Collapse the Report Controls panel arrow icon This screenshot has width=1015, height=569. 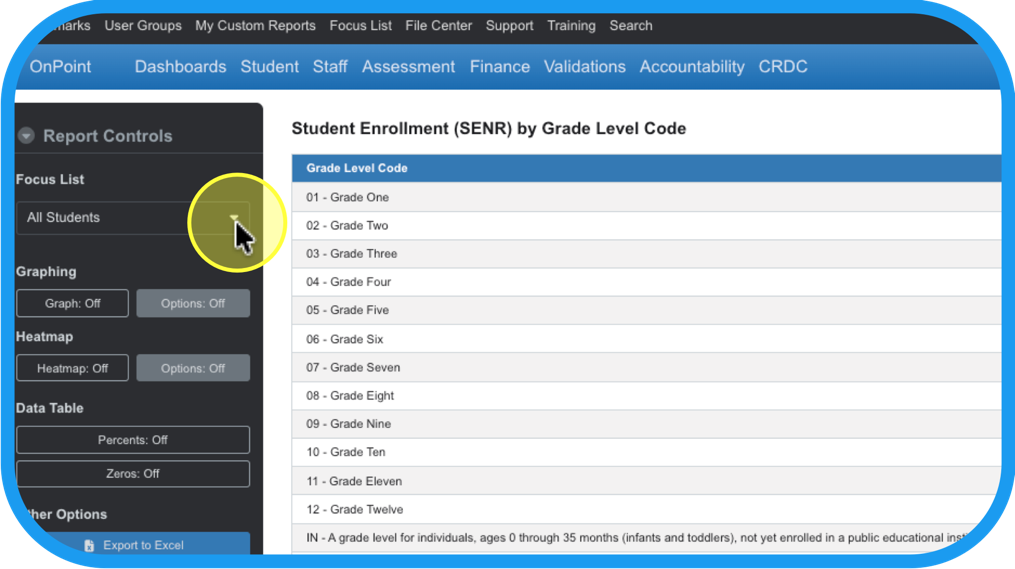(x=26, y=136)
